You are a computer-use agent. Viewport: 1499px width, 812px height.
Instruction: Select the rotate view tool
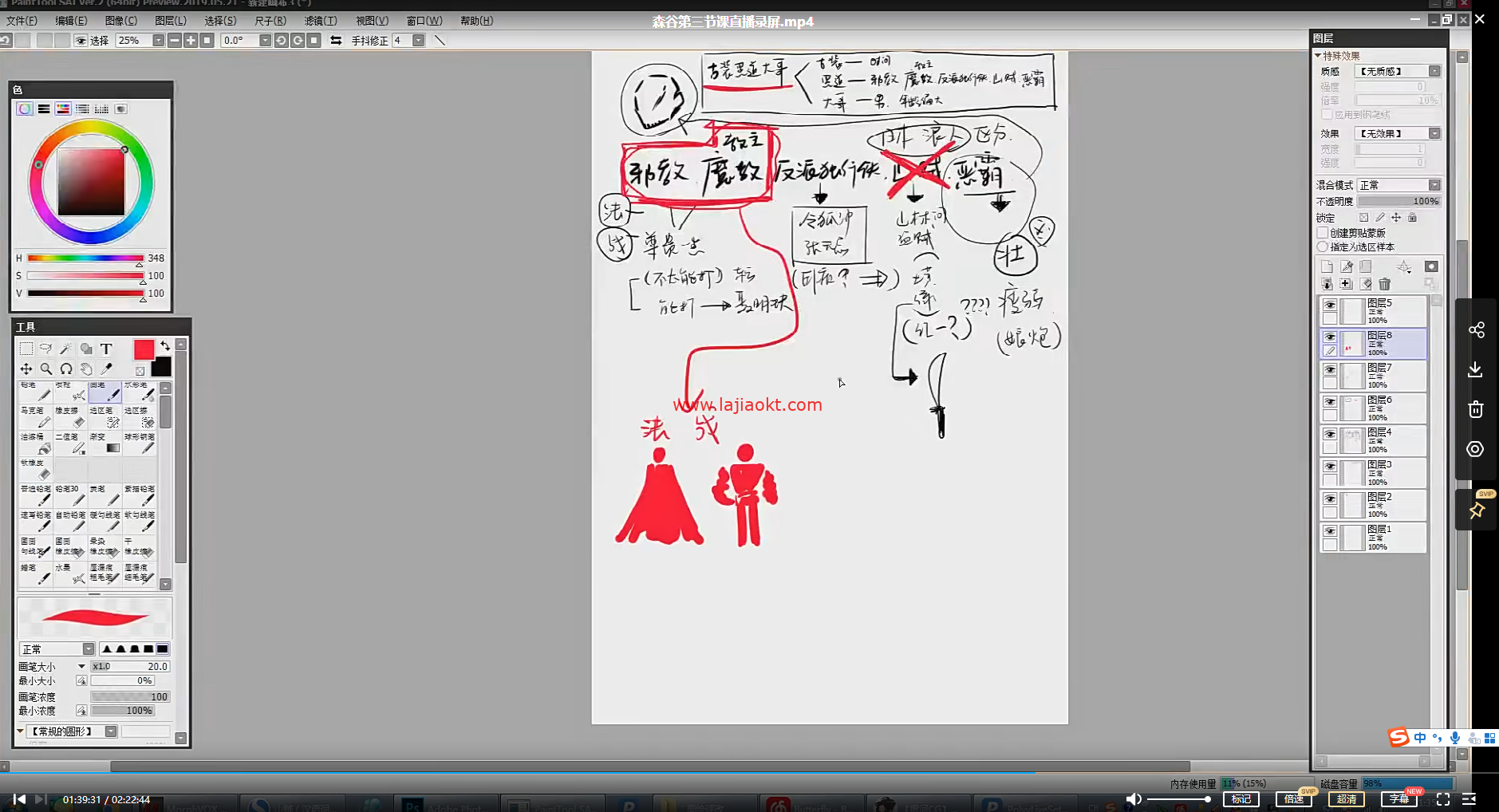[66, 369]
